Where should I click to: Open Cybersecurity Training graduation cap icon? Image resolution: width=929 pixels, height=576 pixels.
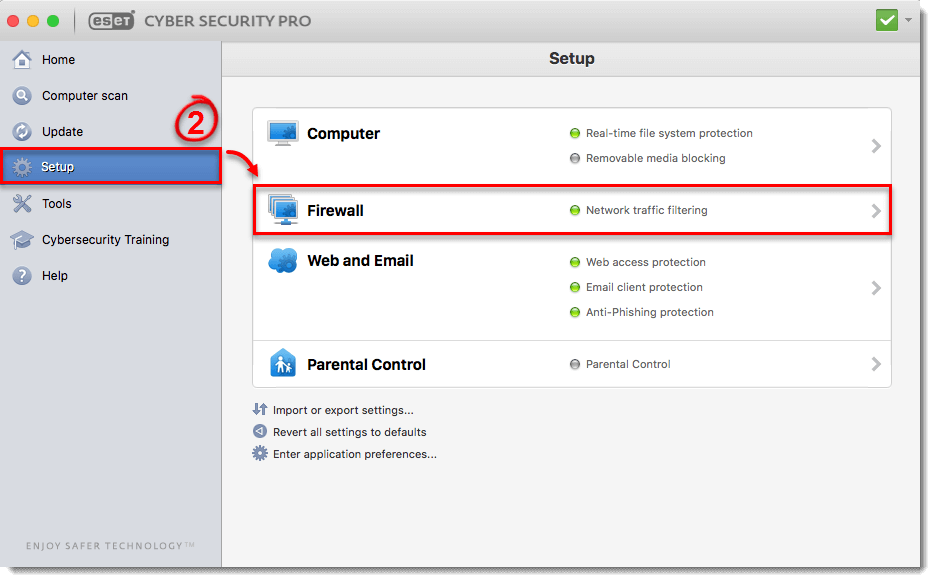pos(22,240)
